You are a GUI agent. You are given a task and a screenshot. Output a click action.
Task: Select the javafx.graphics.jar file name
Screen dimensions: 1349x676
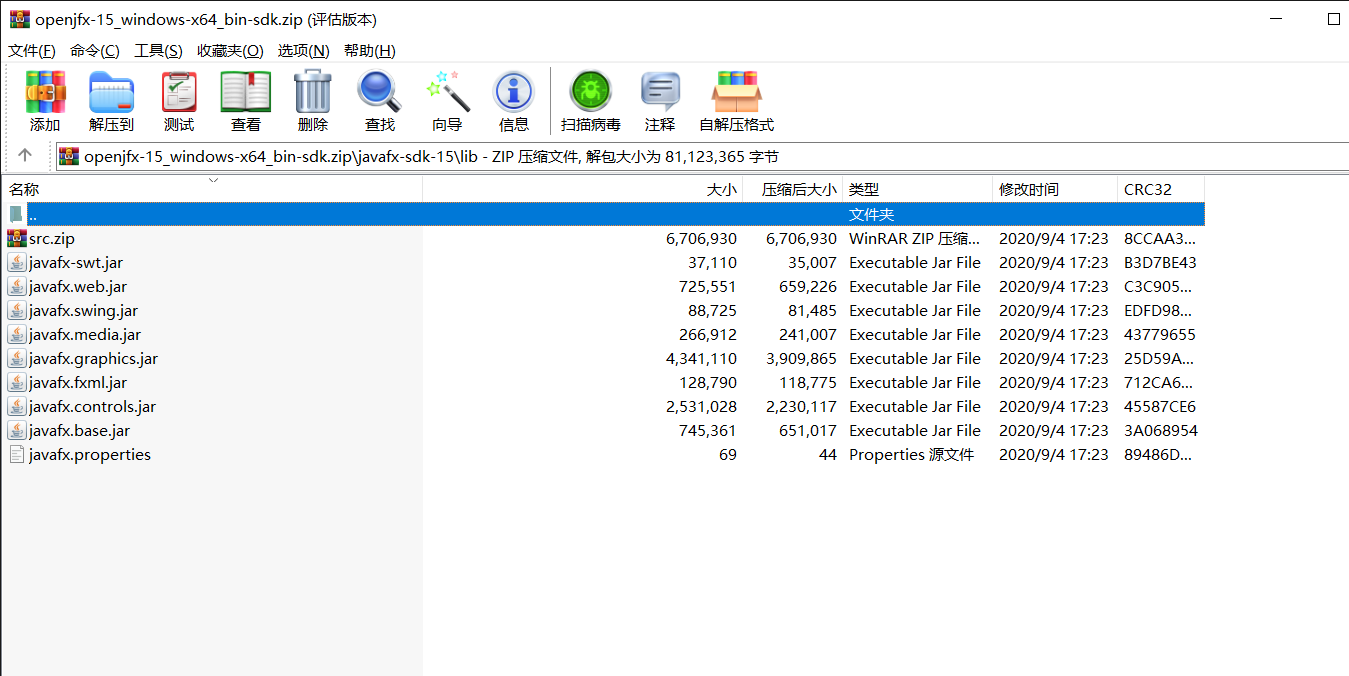pyautogui.click(x=93, y=358)
